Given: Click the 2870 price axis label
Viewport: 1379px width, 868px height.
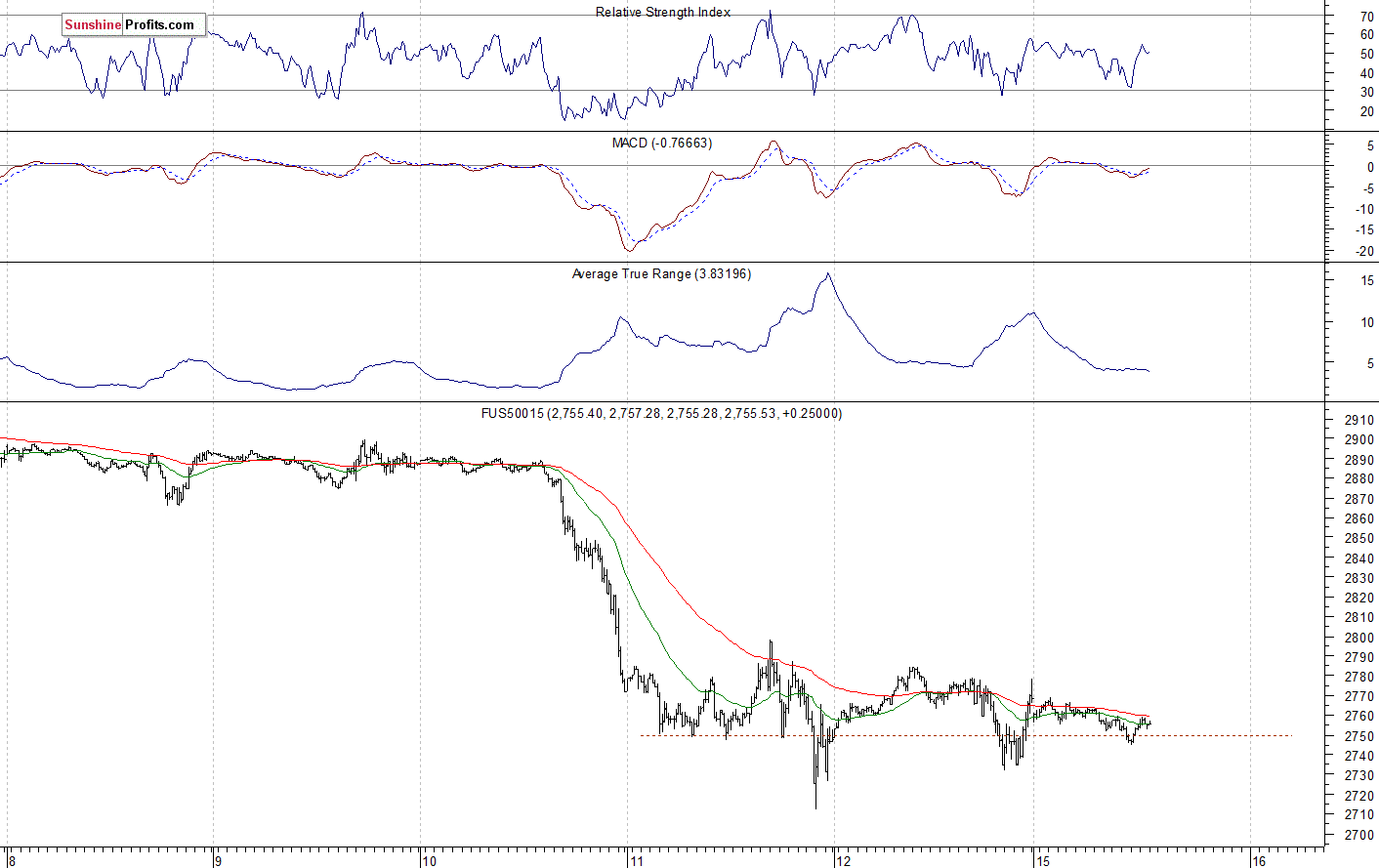Looking at the screenshot, I should click(1359, 499).
